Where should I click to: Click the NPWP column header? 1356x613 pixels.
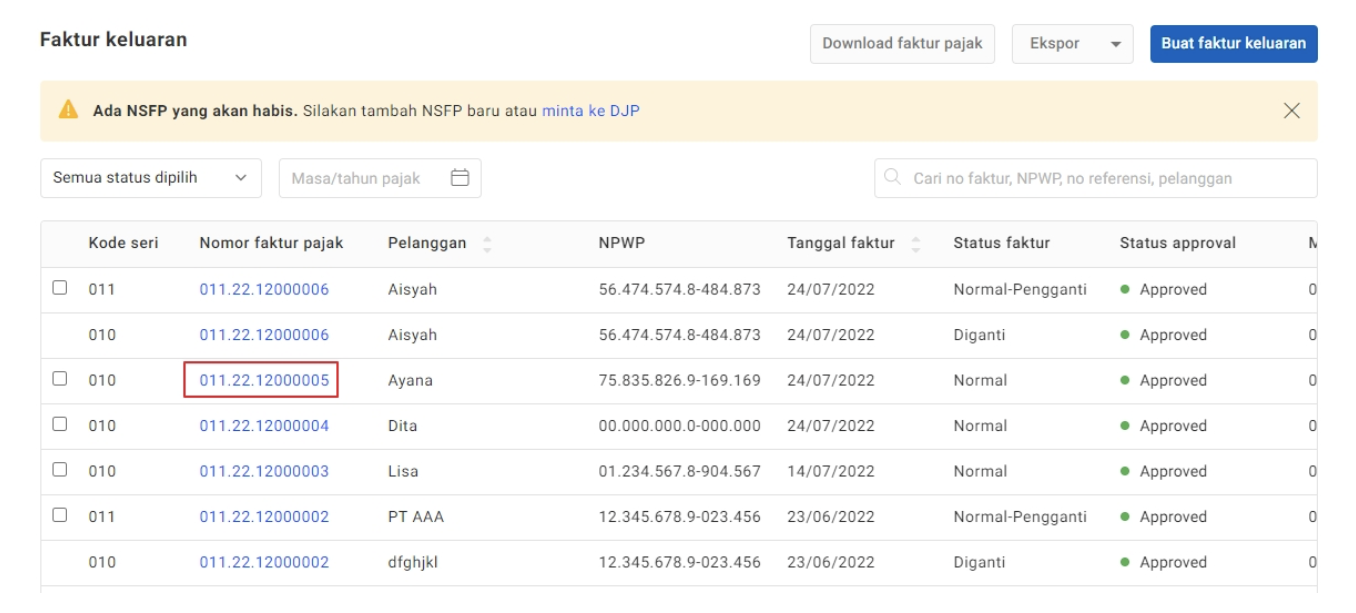(x=621, y=243)
